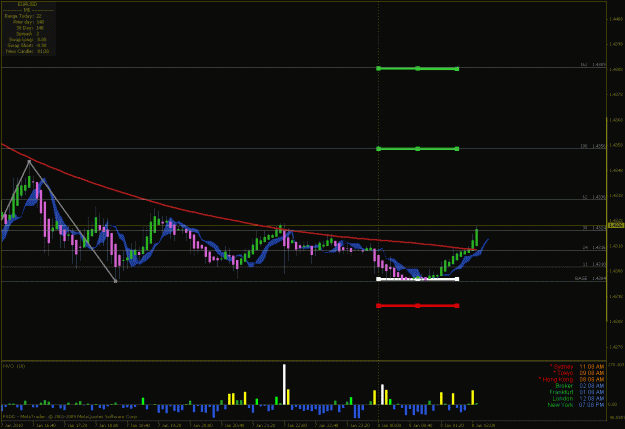This screenshot has height=429, width=625.
Task: Click the 24 Fibonacci level label
Action: point(594,247)
